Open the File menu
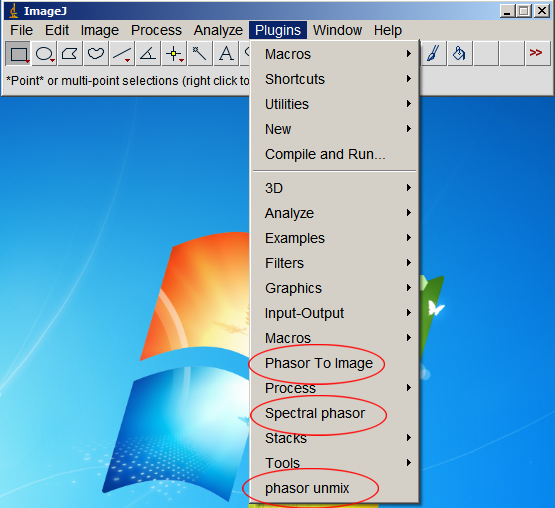Screen dimensions: 555x508 [x=21, y=30]
